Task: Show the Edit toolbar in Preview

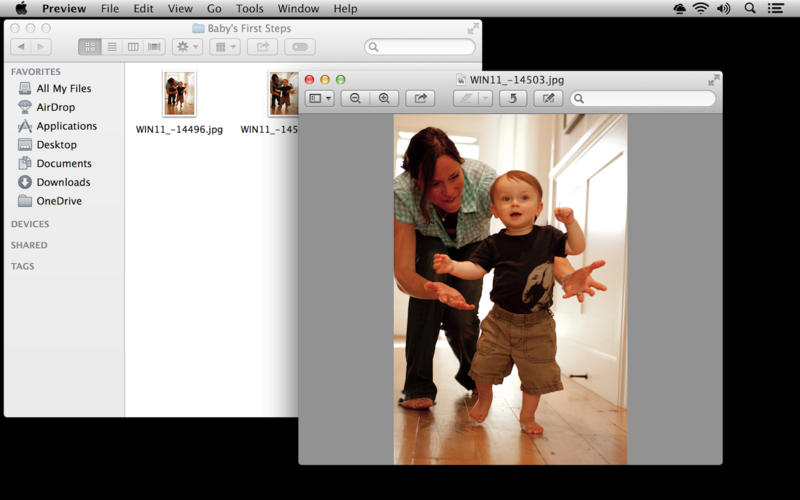Action: pyautogui.click(x=548, y=98)
